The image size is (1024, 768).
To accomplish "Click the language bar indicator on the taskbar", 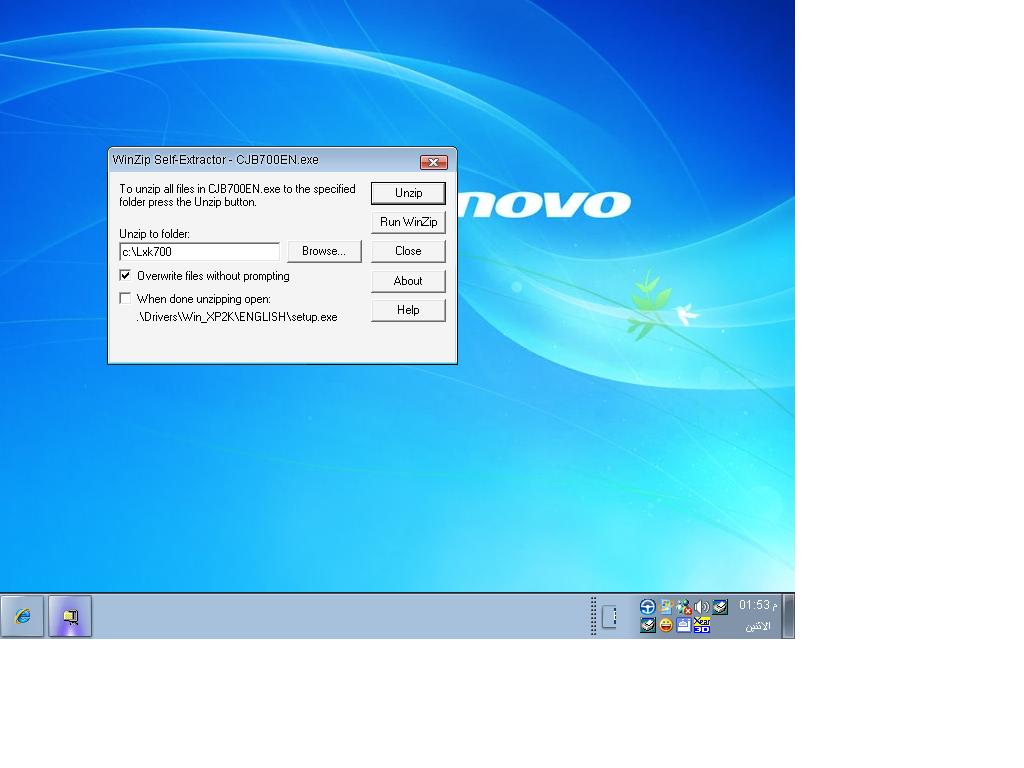I will [x=609, y=616].
